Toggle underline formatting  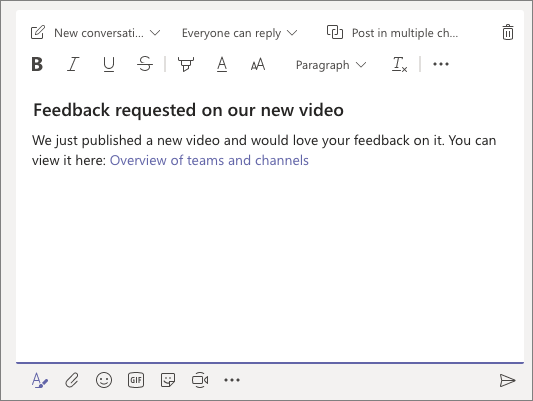109,64
